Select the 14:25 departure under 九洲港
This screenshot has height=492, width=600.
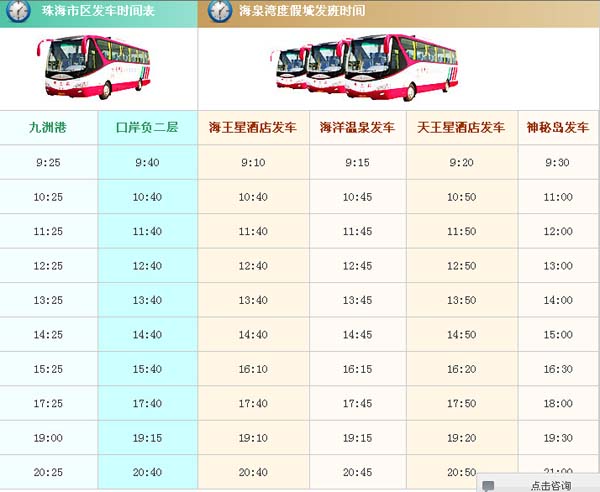pos(48,335)
